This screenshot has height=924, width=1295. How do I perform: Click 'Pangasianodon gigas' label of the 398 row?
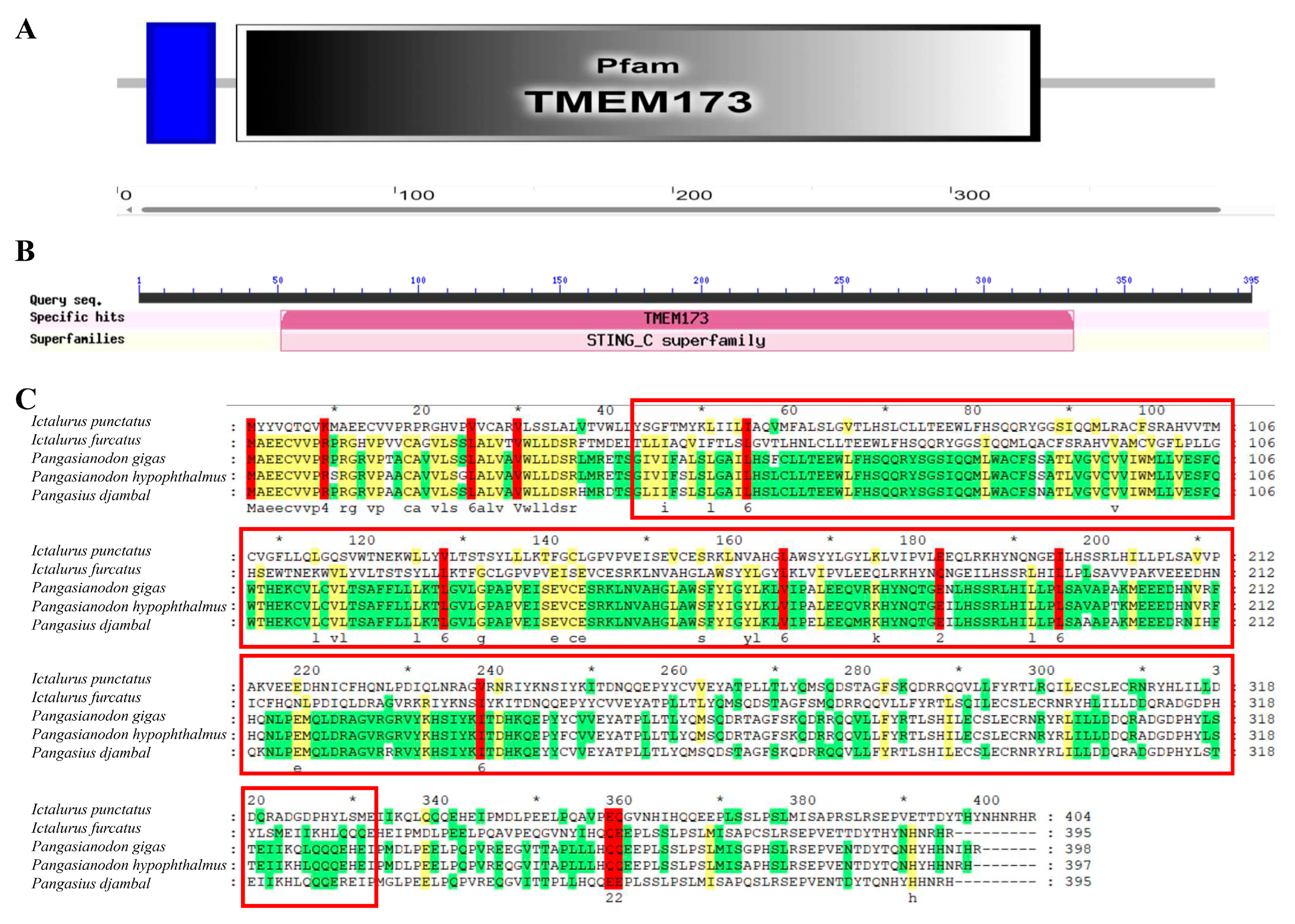coord(99,847)
